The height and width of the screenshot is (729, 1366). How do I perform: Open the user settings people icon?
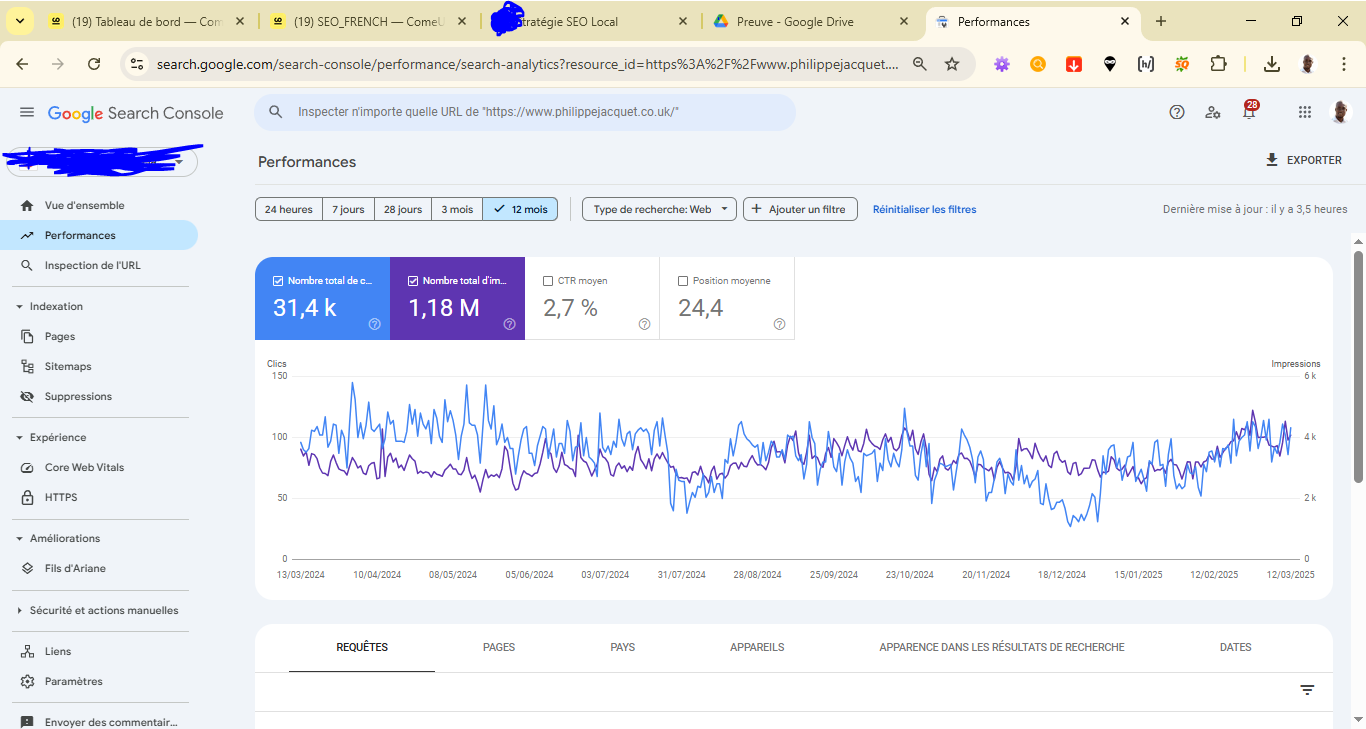[1213, 113]
